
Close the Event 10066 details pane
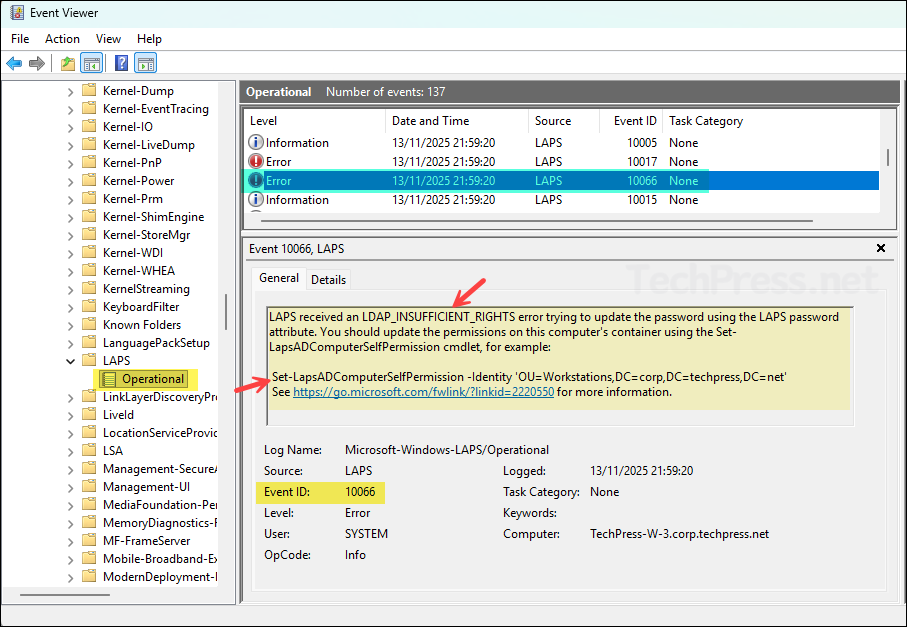[880, 247]
